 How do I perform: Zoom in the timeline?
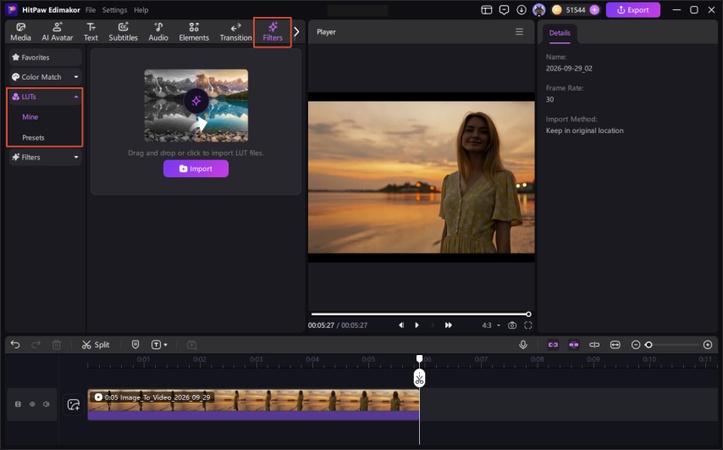pos(708,344)
